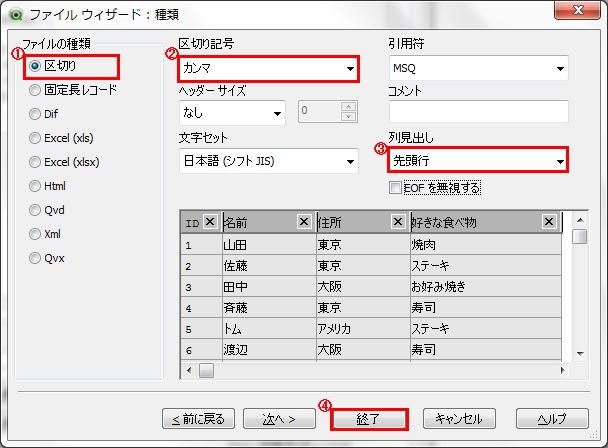Click the QlikView icon in the title bar

(x=15, y=12)
